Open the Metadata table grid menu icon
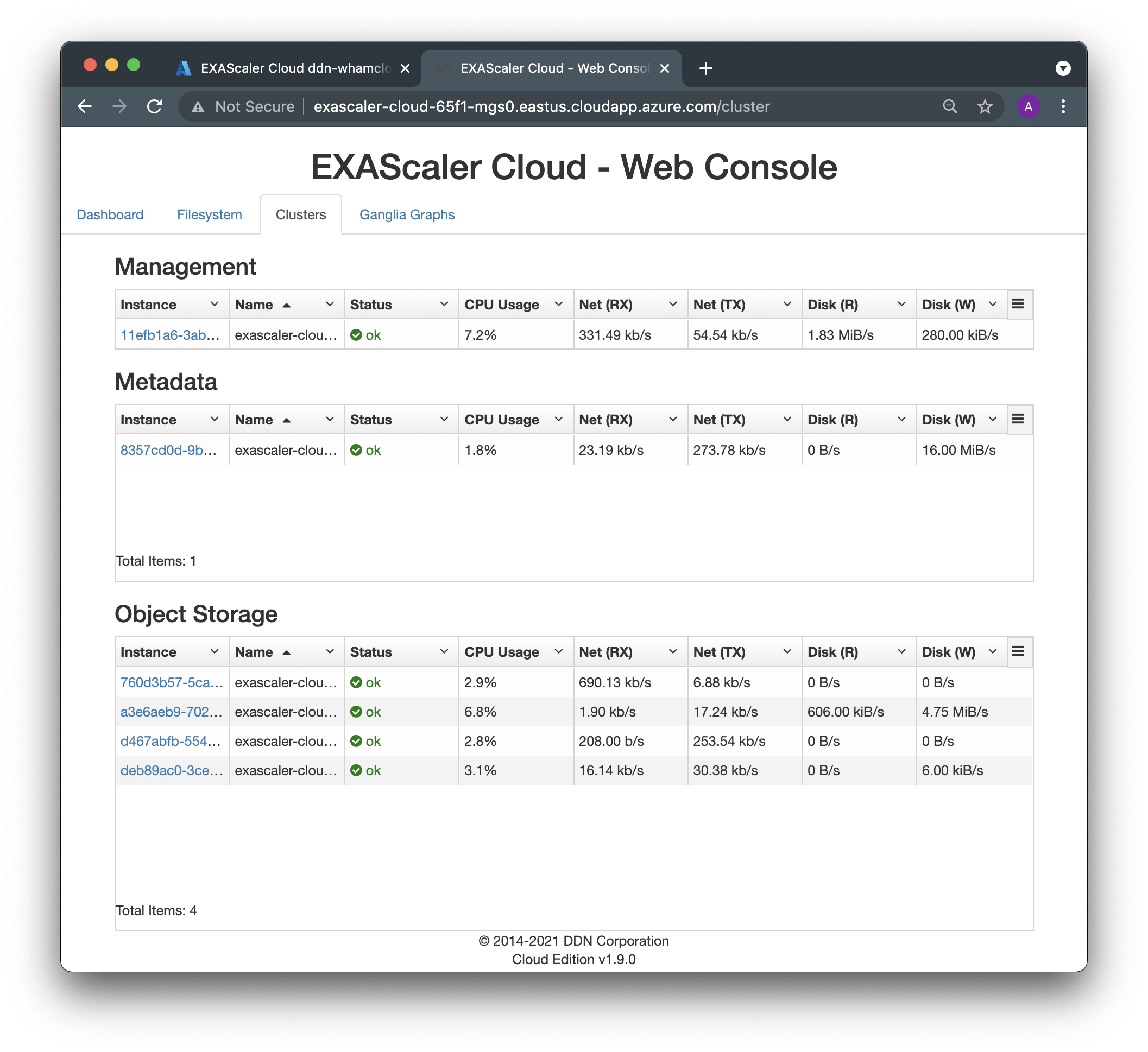Screen dimensions: 1148x1052 point(1018,419)
